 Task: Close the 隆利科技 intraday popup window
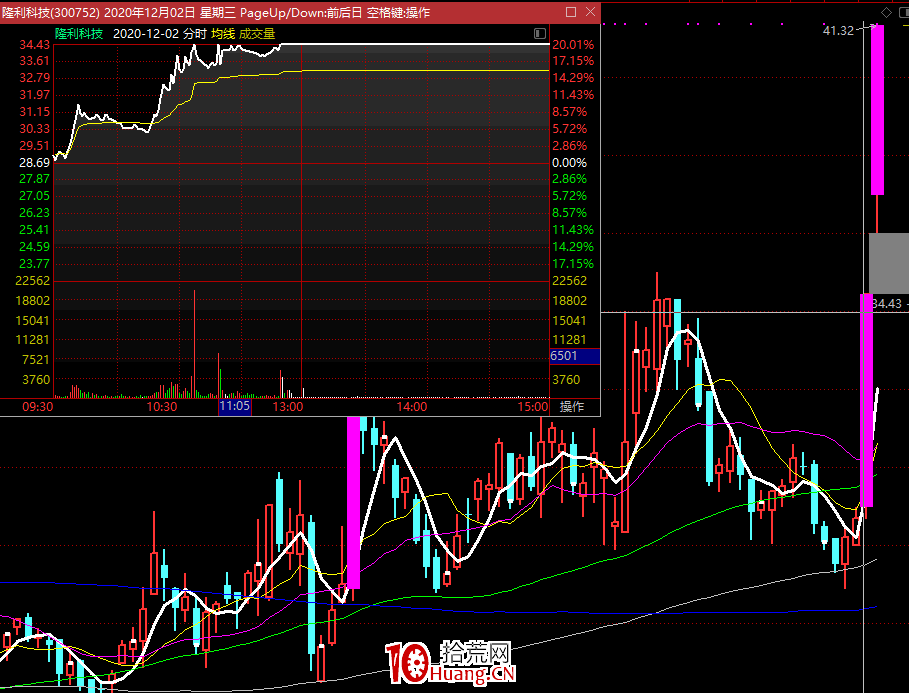[591, 12]
